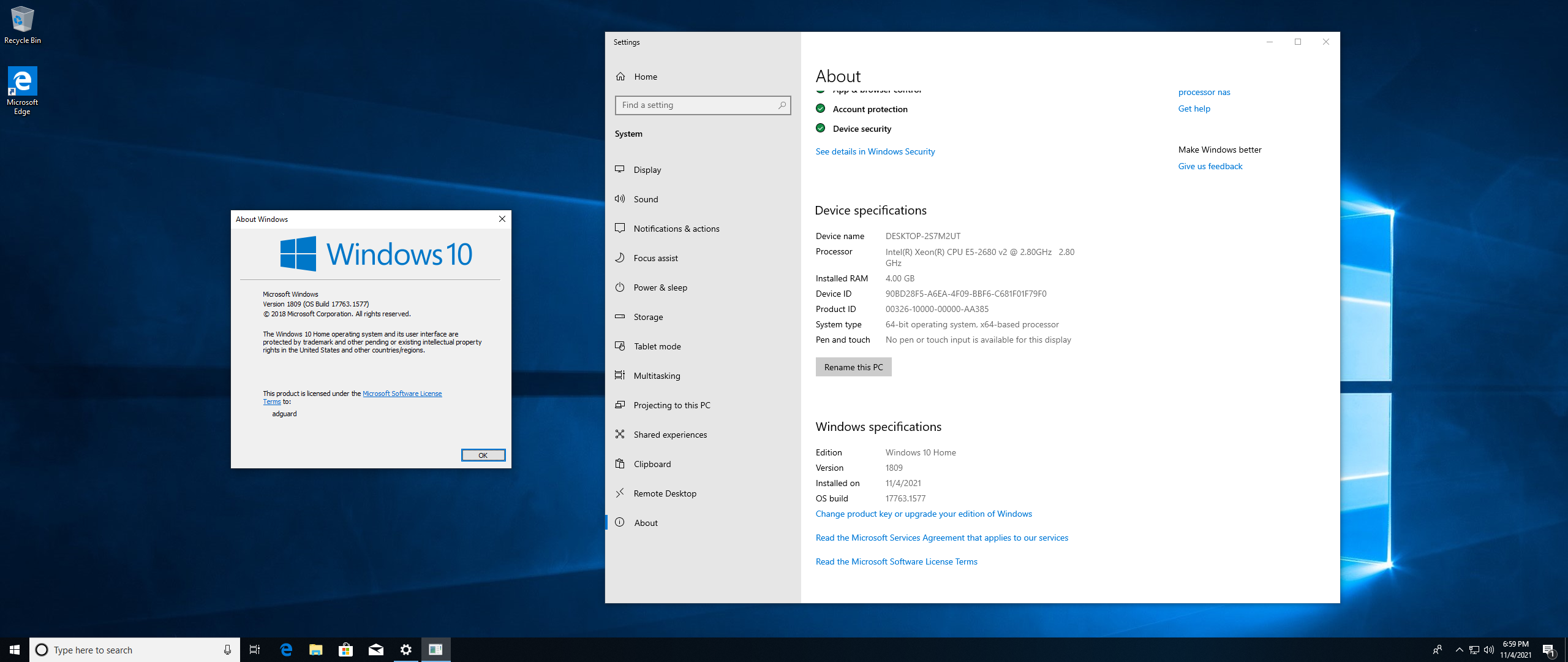Click the Tablet mode icon
Image resolution: width=1568 pixels, height=662 pixels.
[620, 346]
